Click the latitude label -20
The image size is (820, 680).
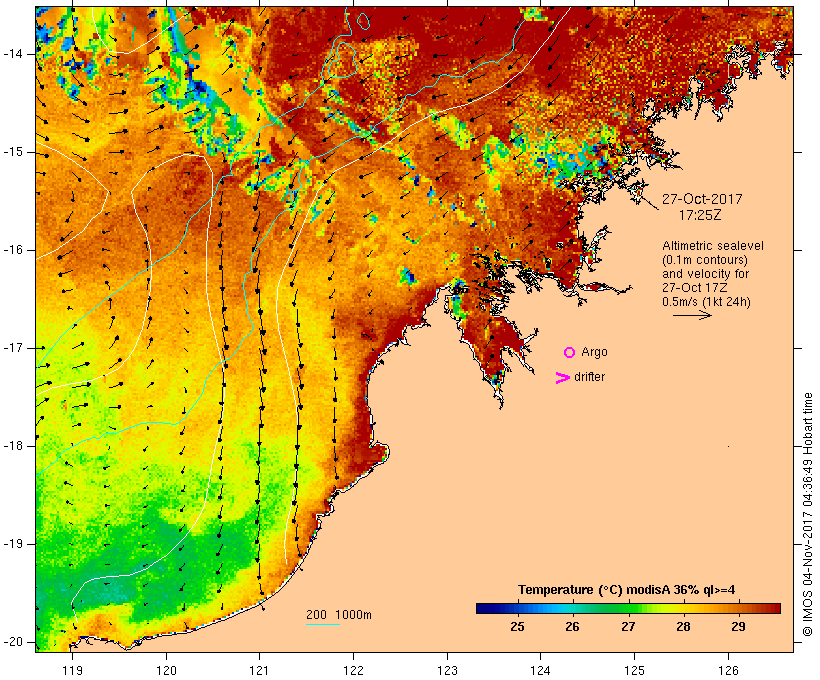tap(13, 642)
